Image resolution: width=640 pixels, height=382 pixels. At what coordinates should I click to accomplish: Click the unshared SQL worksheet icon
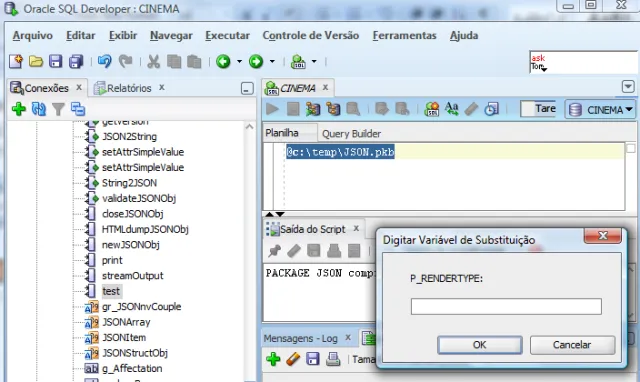click(x=432, y=109)
